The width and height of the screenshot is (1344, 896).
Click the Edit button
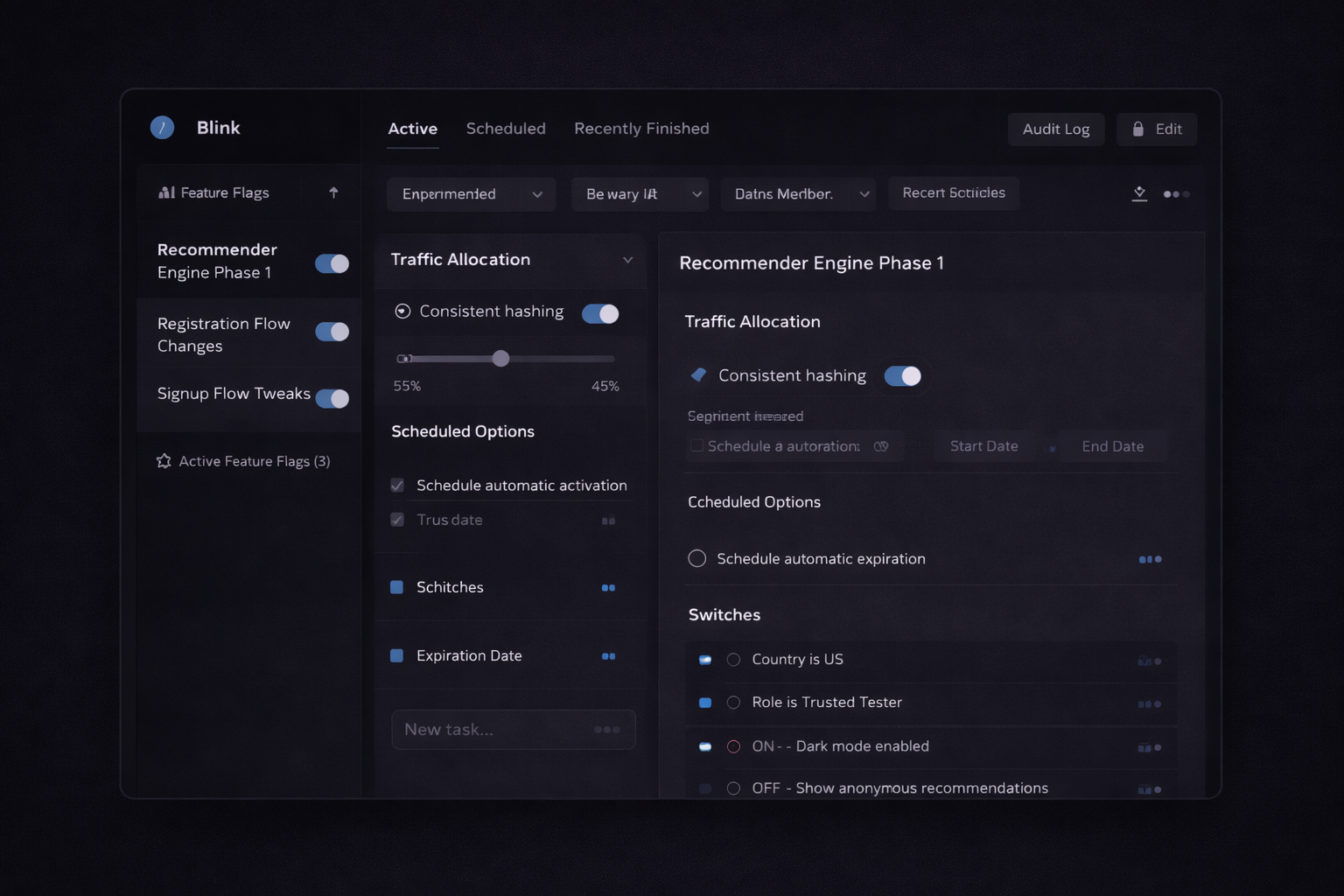[1156, 129]
